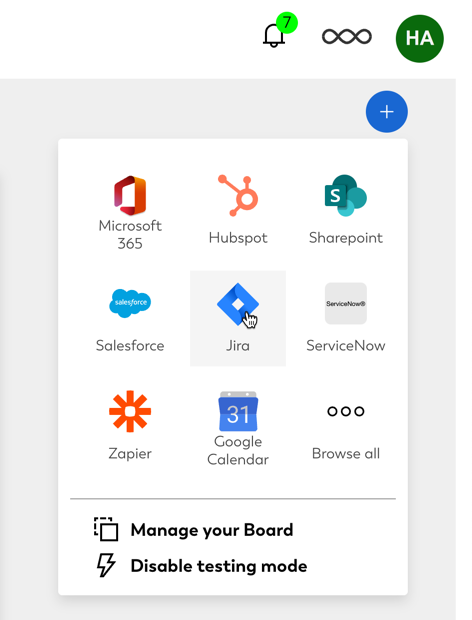This screenshot has height=620, width=472.
Task: Select Manage your Board
Action: tap(194, 530)
